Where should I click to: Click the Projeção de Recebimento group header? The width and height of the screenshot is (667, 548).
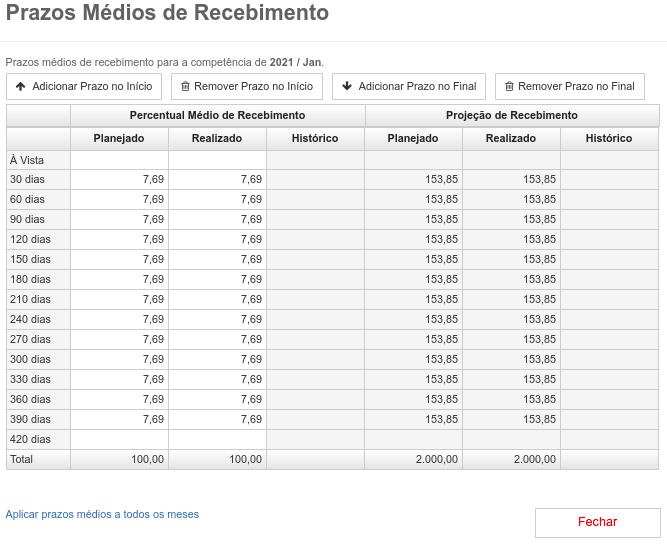point(512,115)
